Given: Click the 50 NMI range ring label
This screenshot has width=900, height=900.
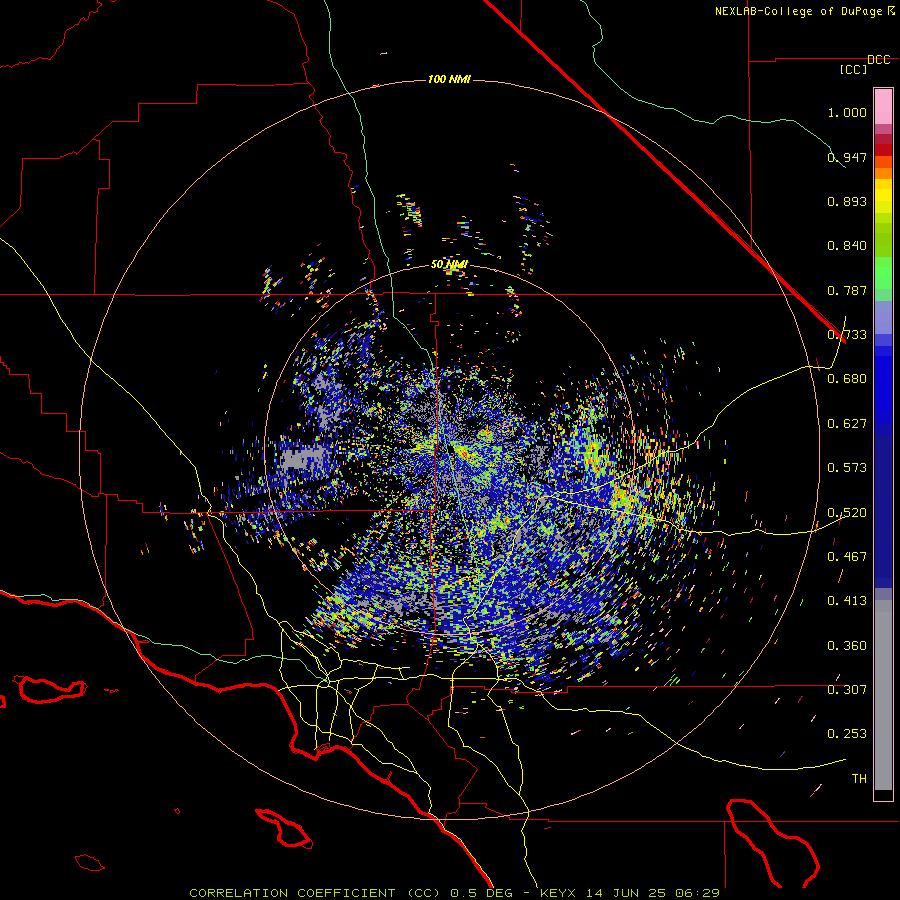Looking at the screenshot, I should (x=449, y=265).
